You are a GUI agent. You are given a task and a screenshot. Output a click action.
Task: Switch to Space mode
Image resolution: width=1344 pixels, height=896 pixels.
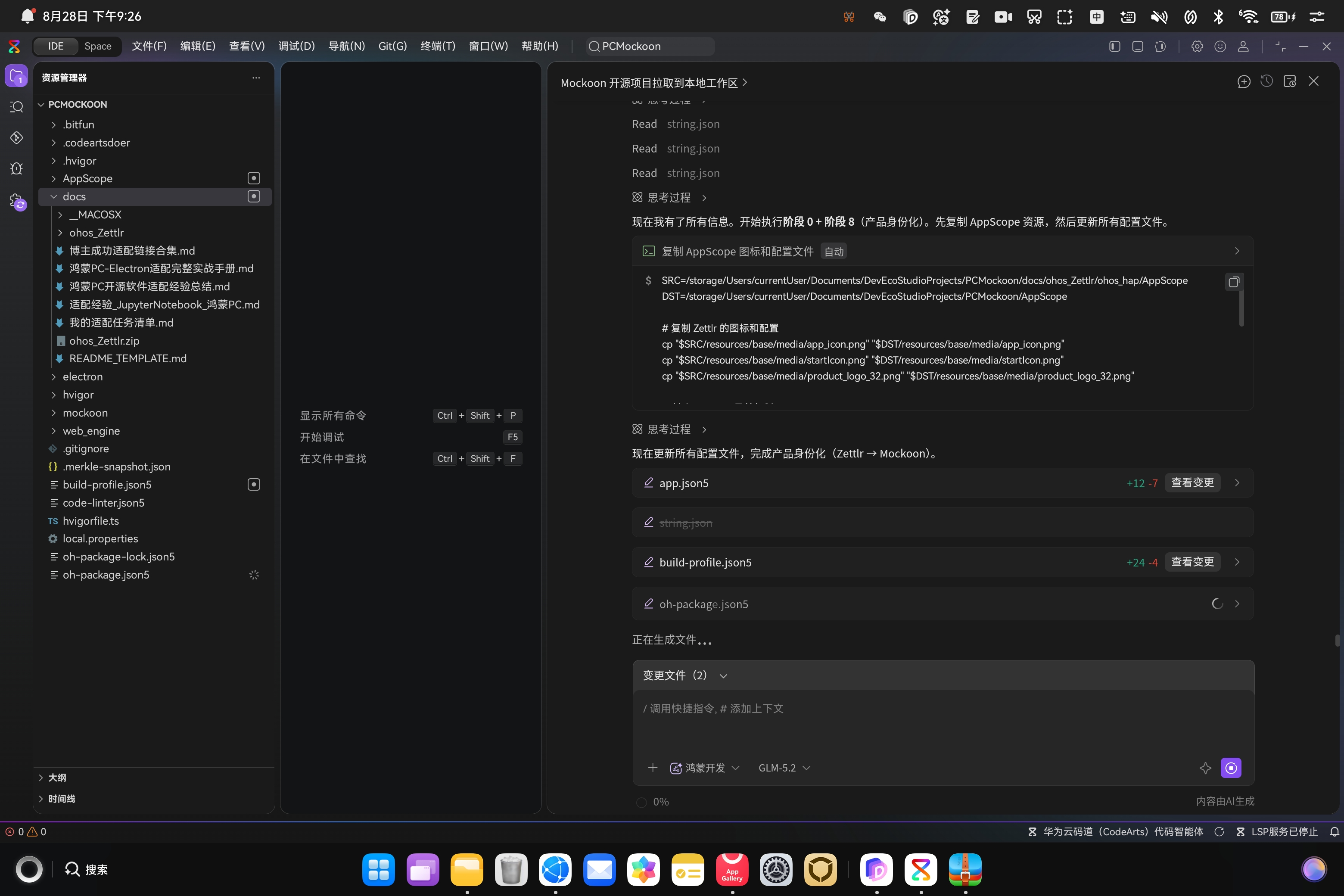point(98,46)
